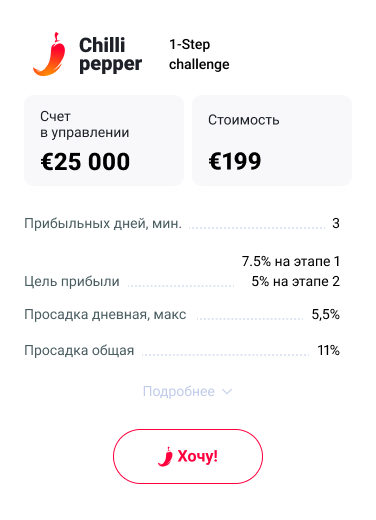Click the €25 000 account amount

85,162
